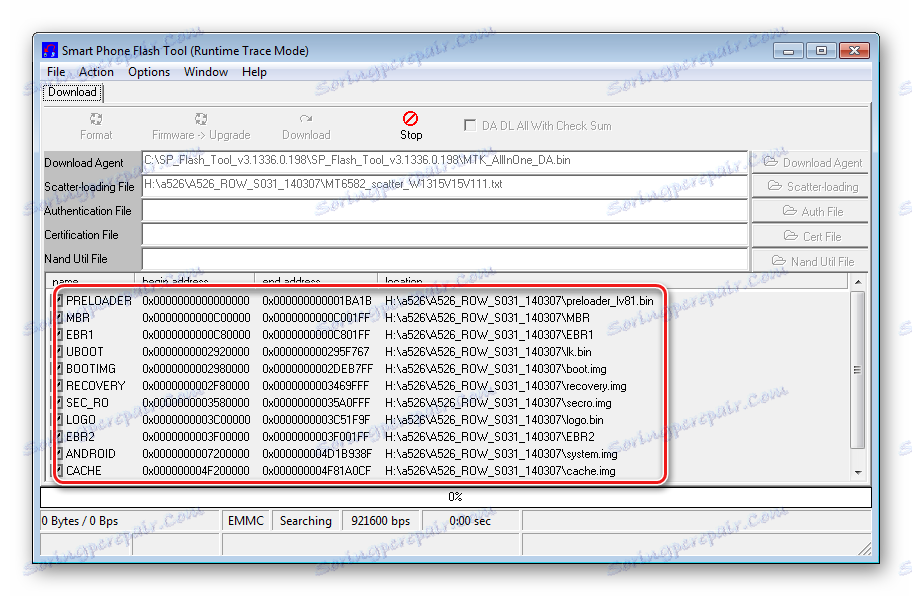Minimize the Smart Phone Flash Tool window
Screen dimensions: 912x596
click(788, 51)
